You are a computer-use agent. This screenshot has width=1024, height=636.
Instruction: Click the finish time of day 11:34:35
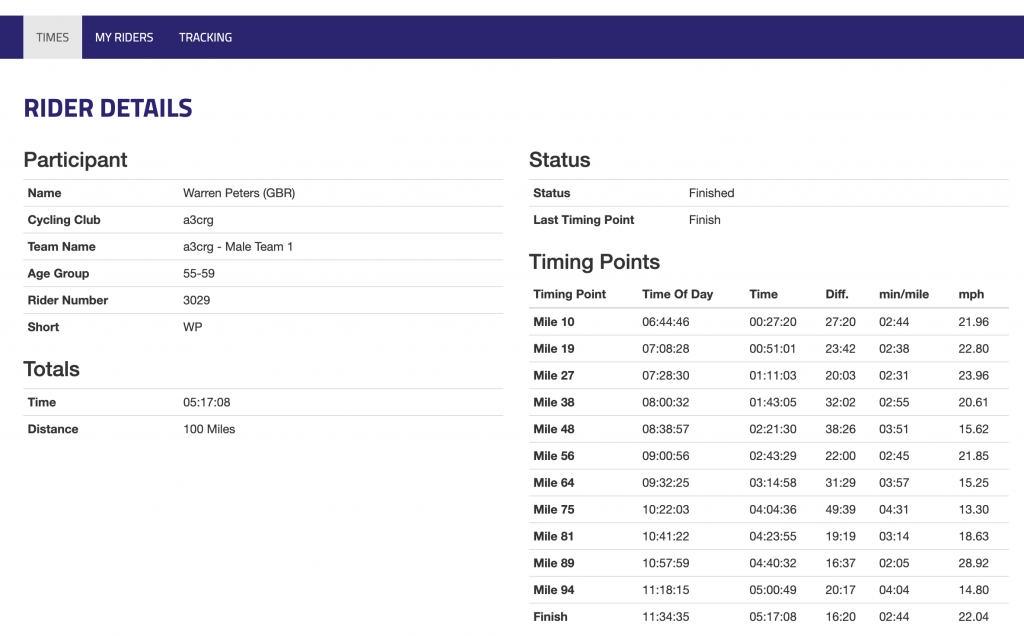pos(665,616)
